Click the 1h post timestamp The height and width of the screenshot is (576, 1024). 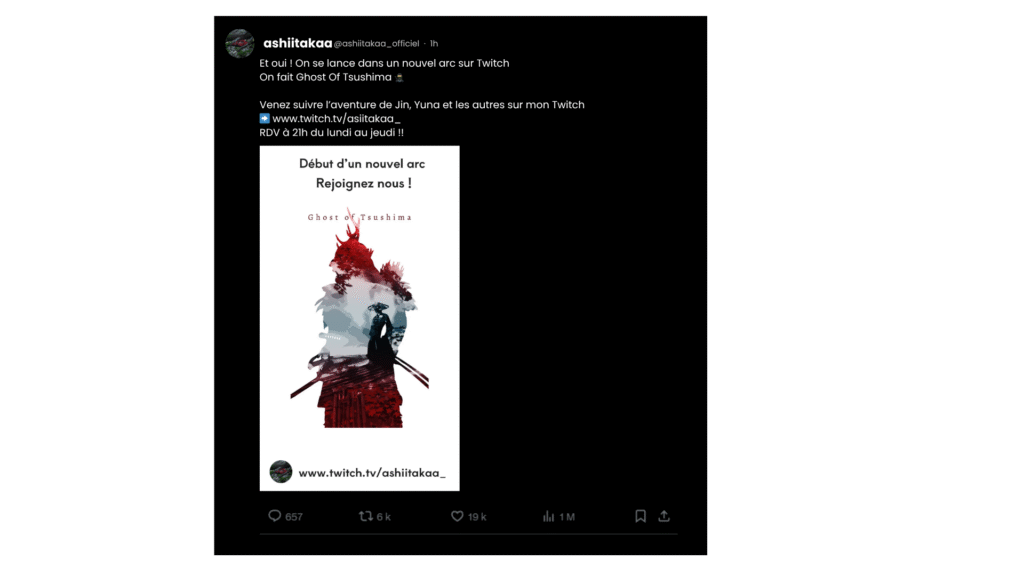(x=433, y=44)
